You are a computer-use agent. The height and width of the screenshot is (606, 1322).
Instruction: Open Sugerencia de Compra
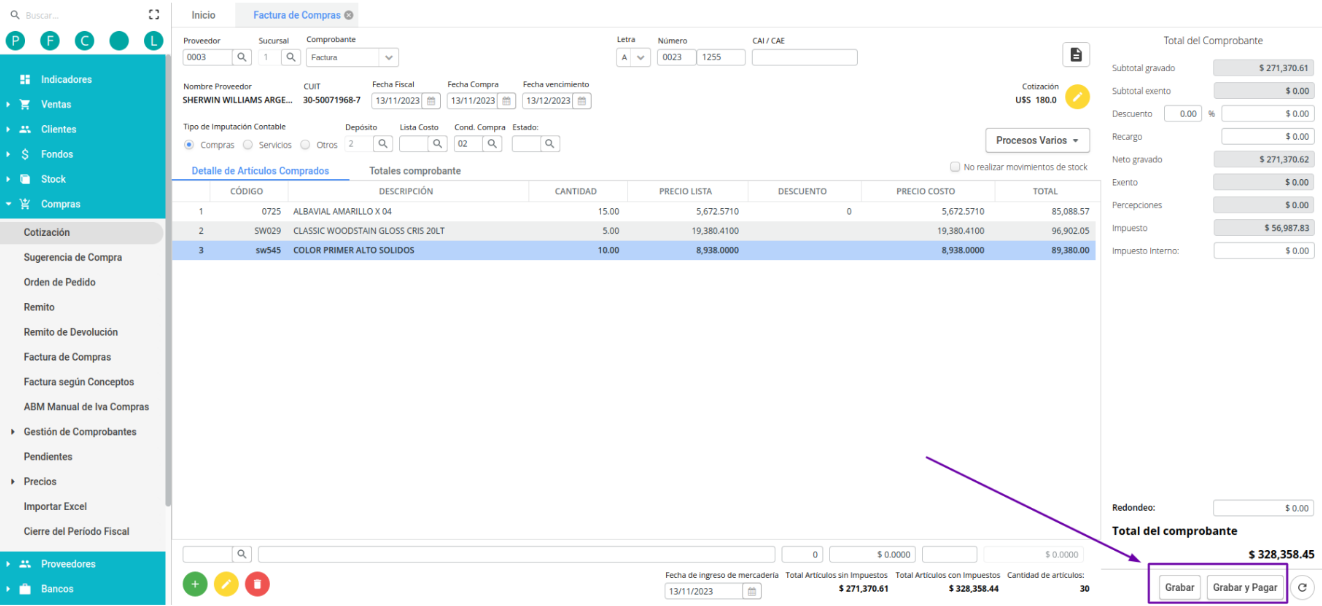[x=81, y=257]
